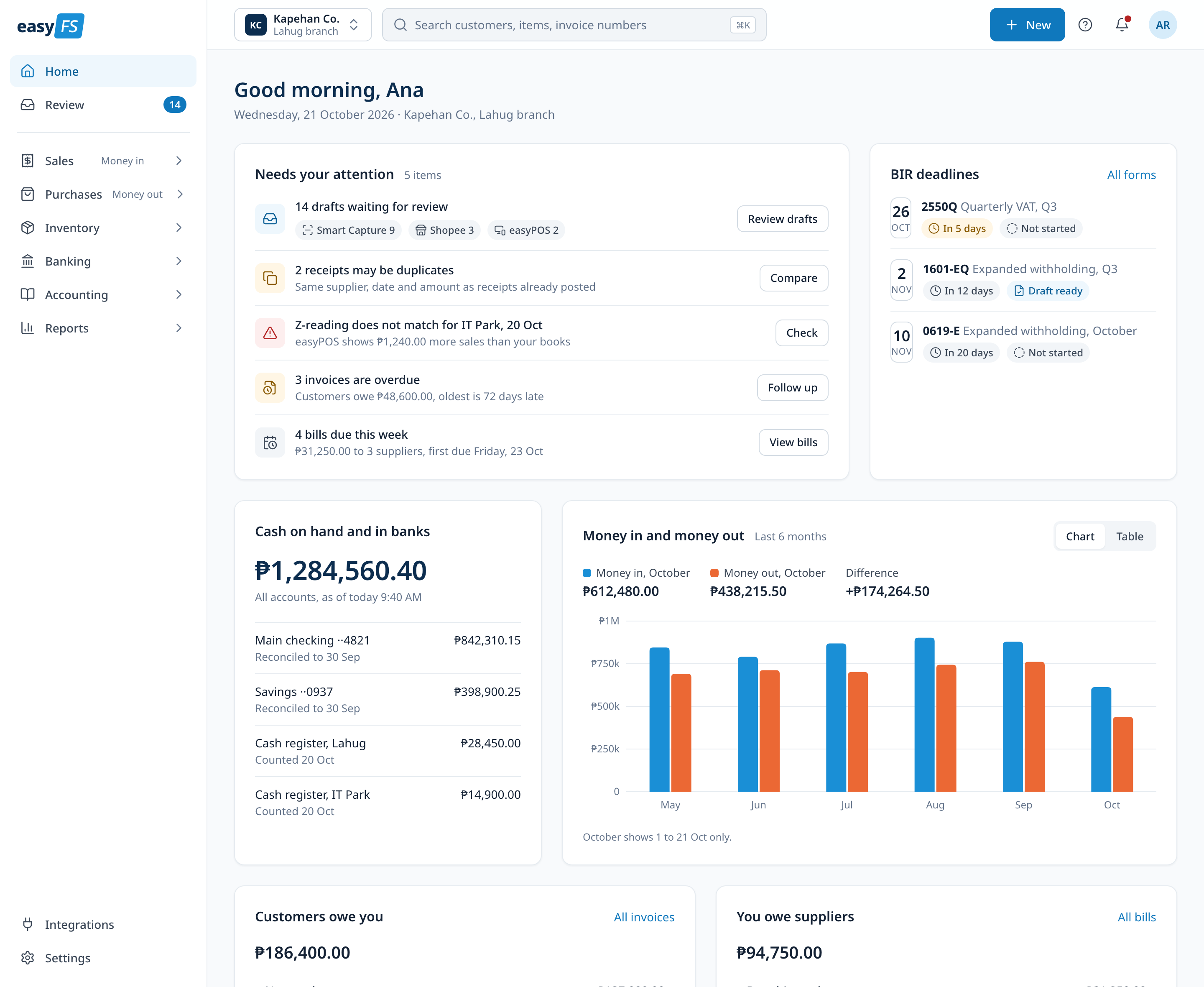Viewport: 1204px width, 987px height.
Task: Click the search magnifier icon
Action: [400, 25]
